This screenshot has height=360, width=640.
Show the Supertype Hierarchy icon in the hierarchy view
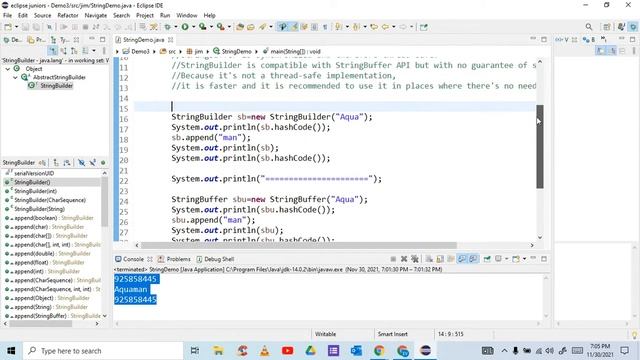pos(63,51)
